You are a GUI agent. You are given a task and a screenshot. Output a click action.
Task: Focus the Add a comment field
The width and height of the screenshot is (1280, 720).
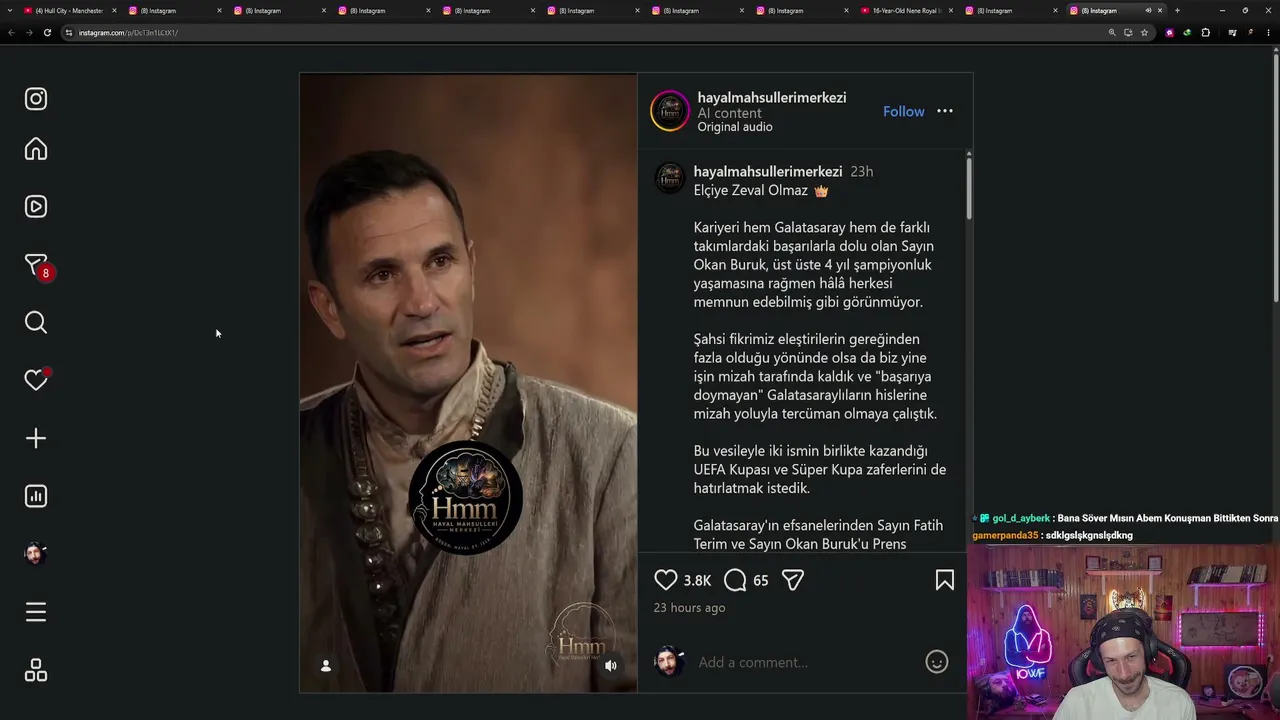pyautogui.click(x=806, y=662)
